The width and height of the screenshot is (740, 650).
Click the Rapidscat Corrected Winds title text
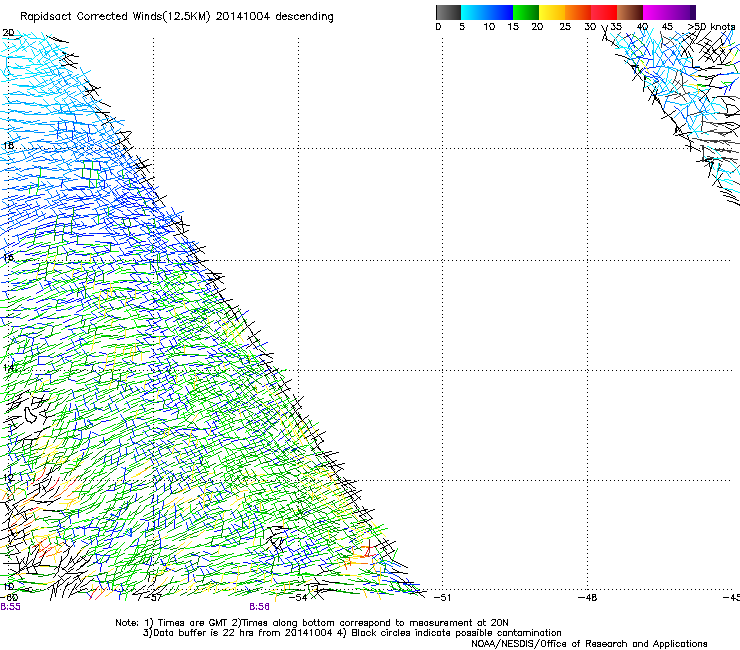pos(177,16)
